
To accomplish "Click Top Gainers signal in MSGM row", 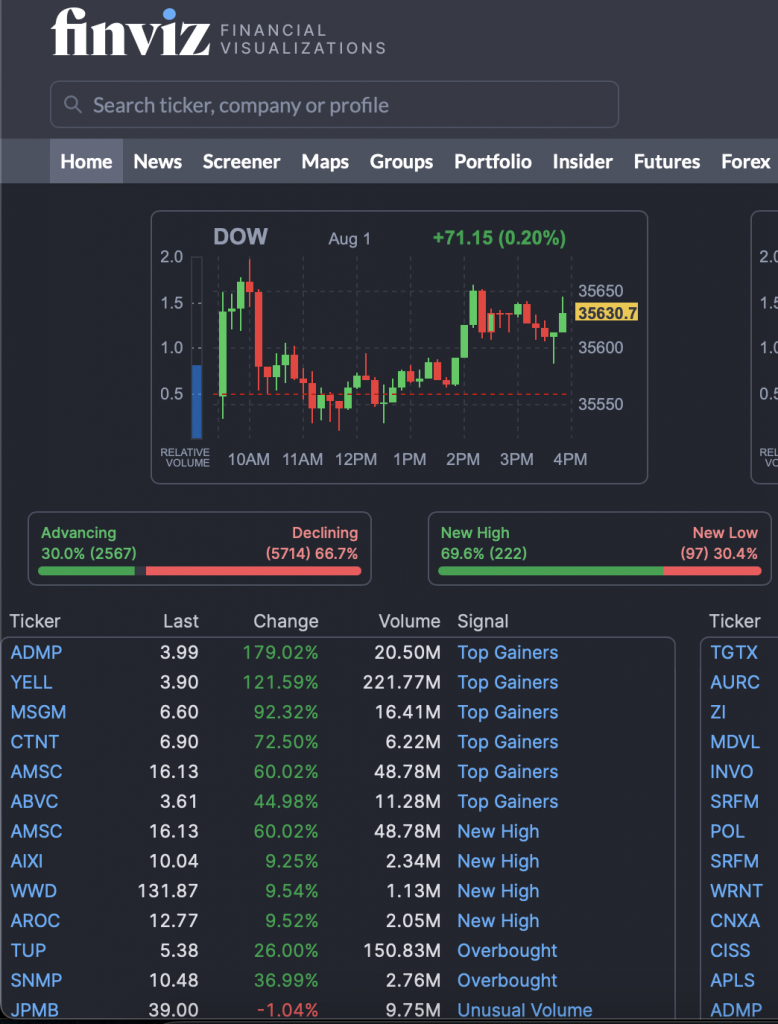I will click(x=508, y=712).
